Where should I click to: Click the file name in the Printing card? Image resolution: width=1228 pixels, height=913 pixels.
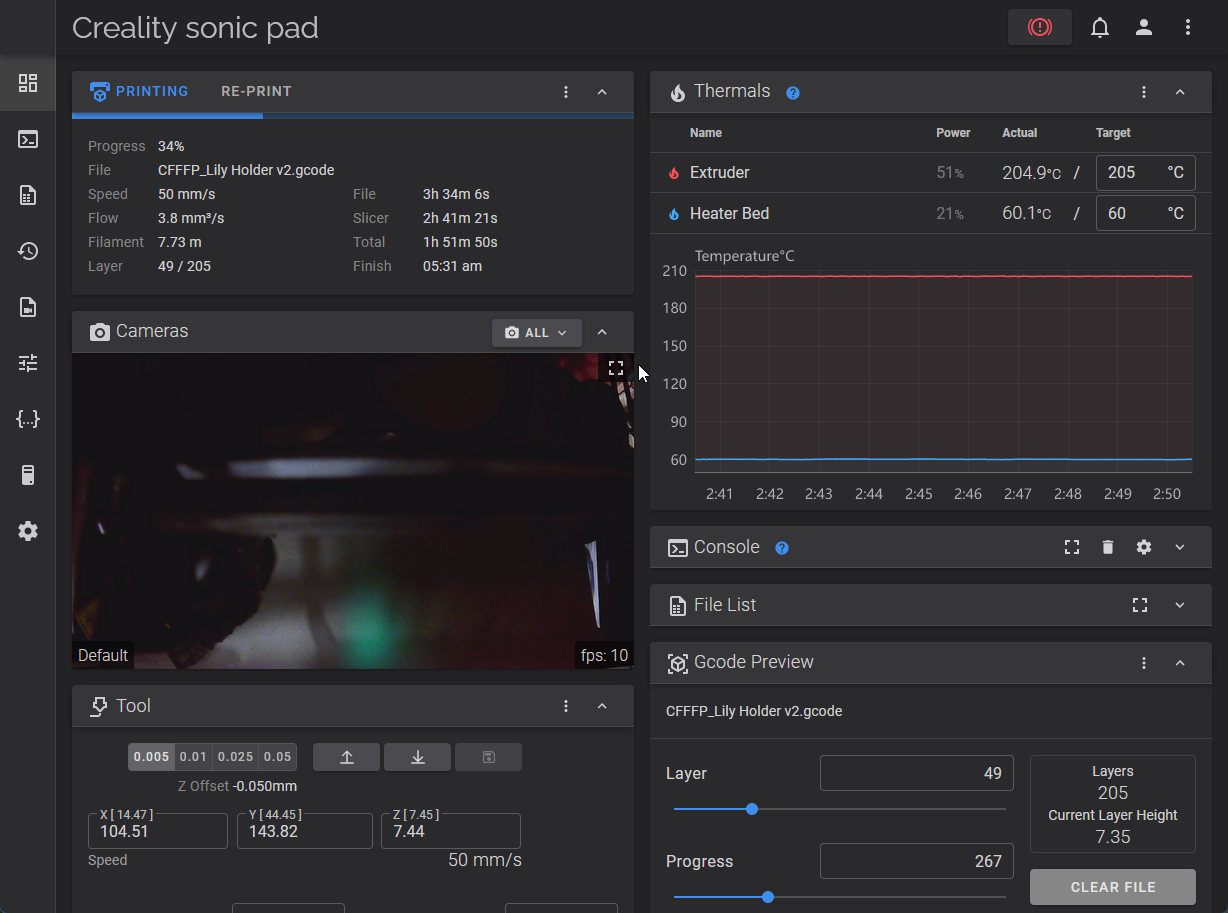(246, 170)
